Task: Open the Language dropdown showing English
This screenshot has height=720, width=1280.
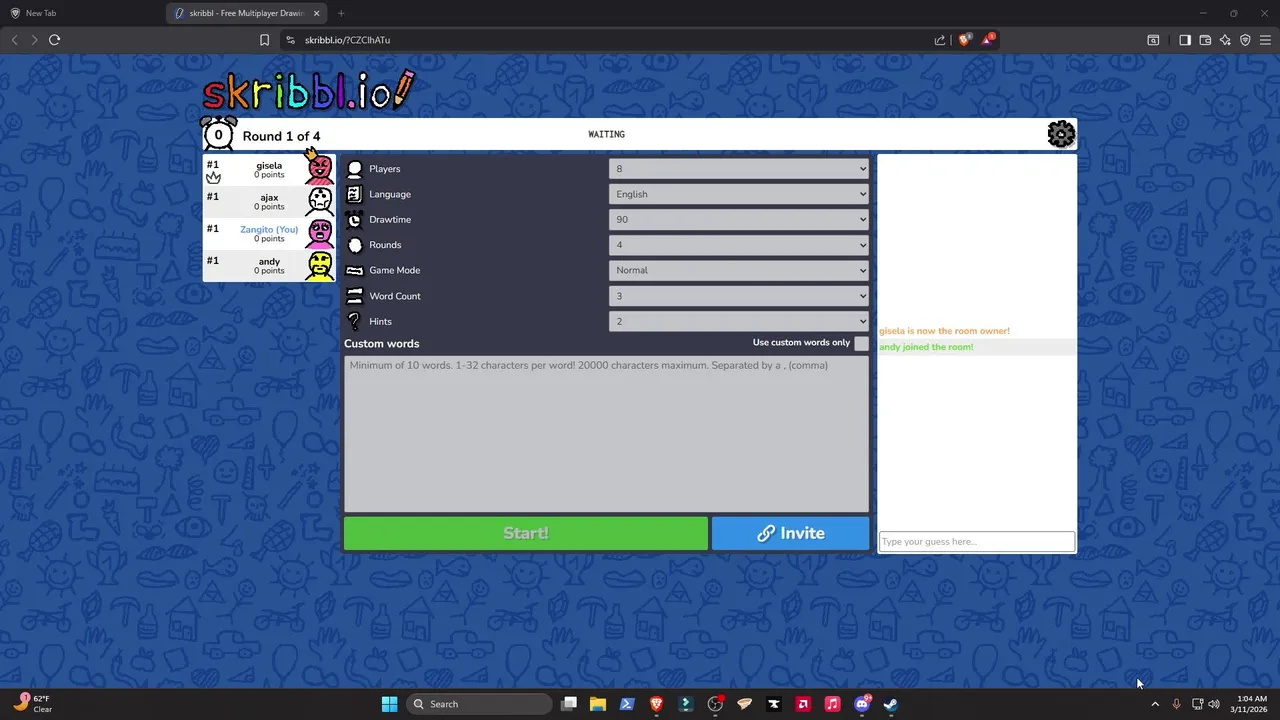Action: pos(739,194)
